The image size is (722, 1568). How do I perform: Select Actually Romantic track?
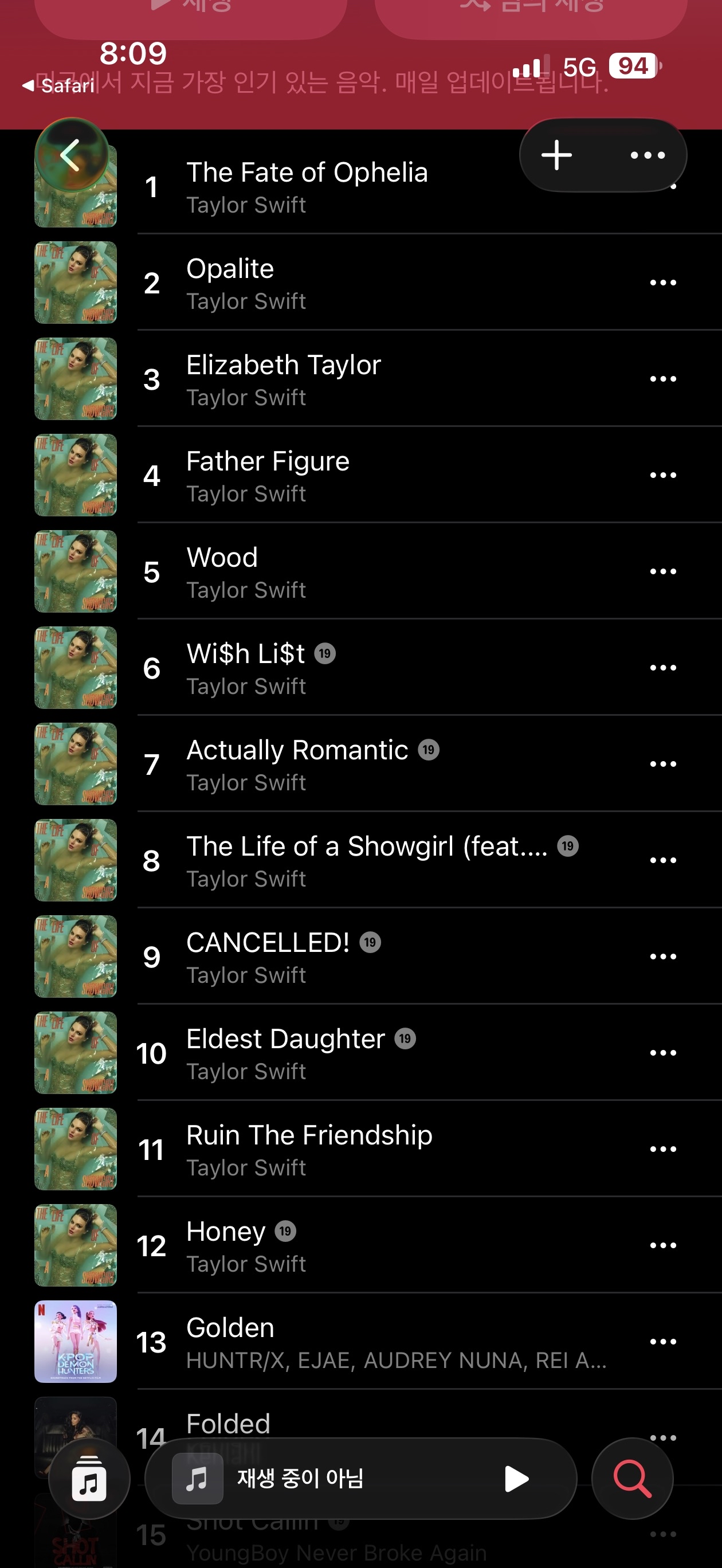coord(335,764)
